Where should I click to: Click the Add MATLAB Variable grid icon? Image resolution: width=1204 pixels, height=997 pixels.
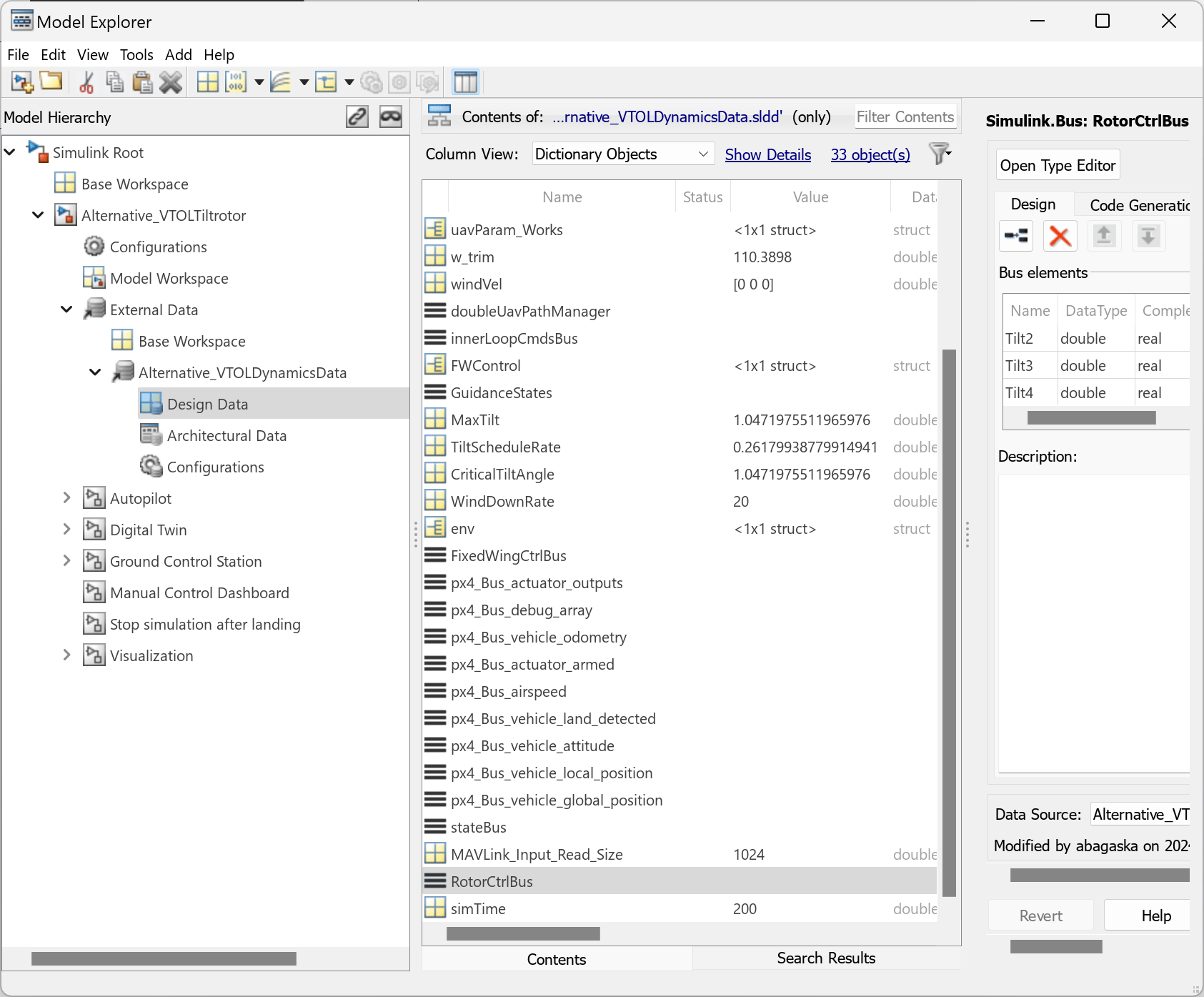pos(208,82)
